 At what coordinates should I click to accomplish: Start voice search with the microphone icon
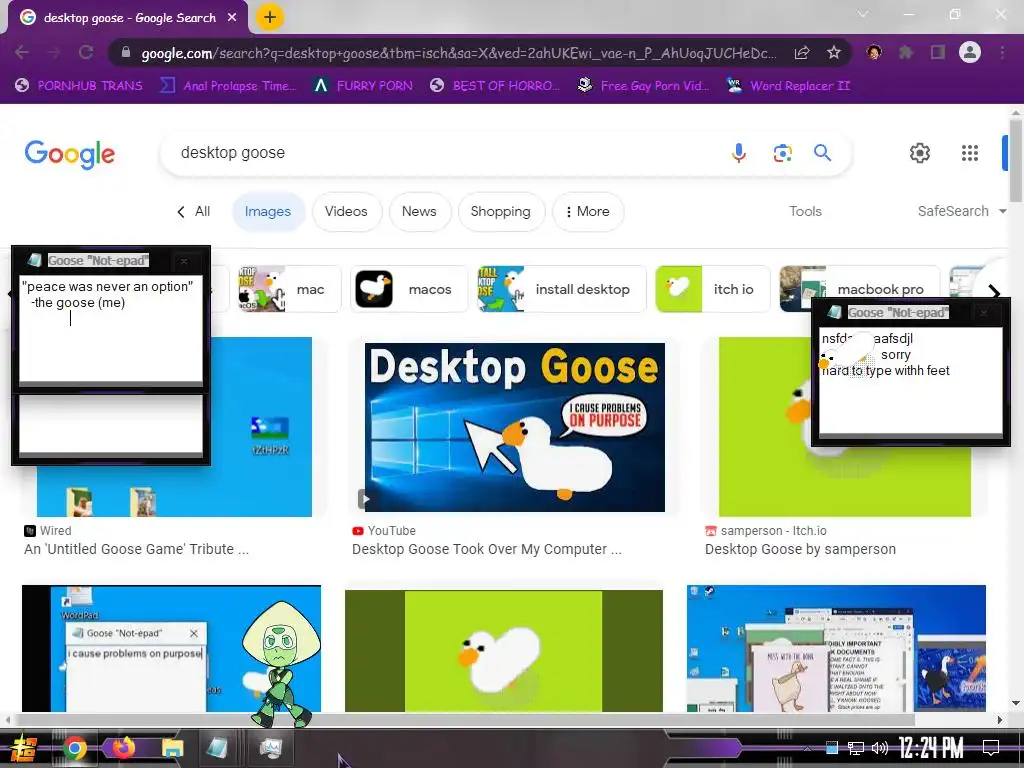click(739, 153)
